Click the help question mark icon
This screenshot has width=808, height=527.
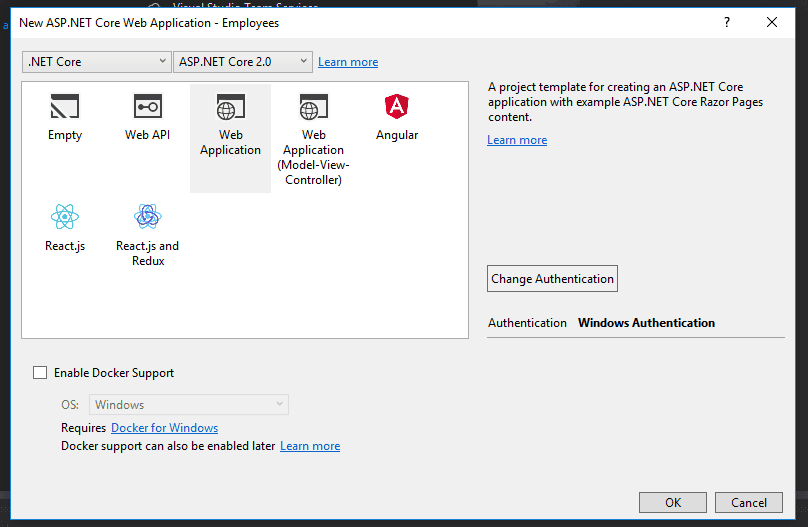pyautogui.click(x=727, y=22)
